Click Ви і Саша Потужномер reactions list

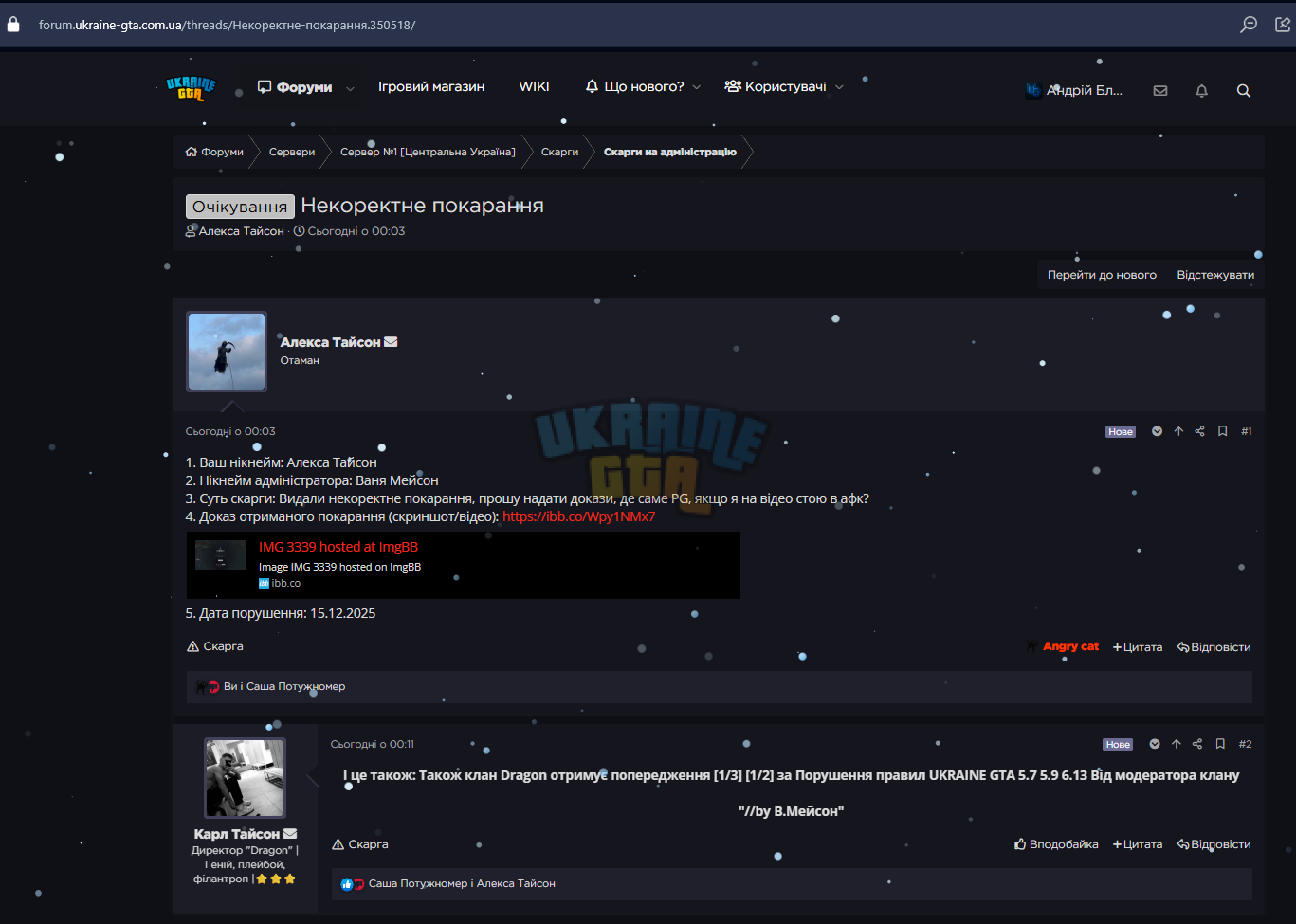(284, 687)
